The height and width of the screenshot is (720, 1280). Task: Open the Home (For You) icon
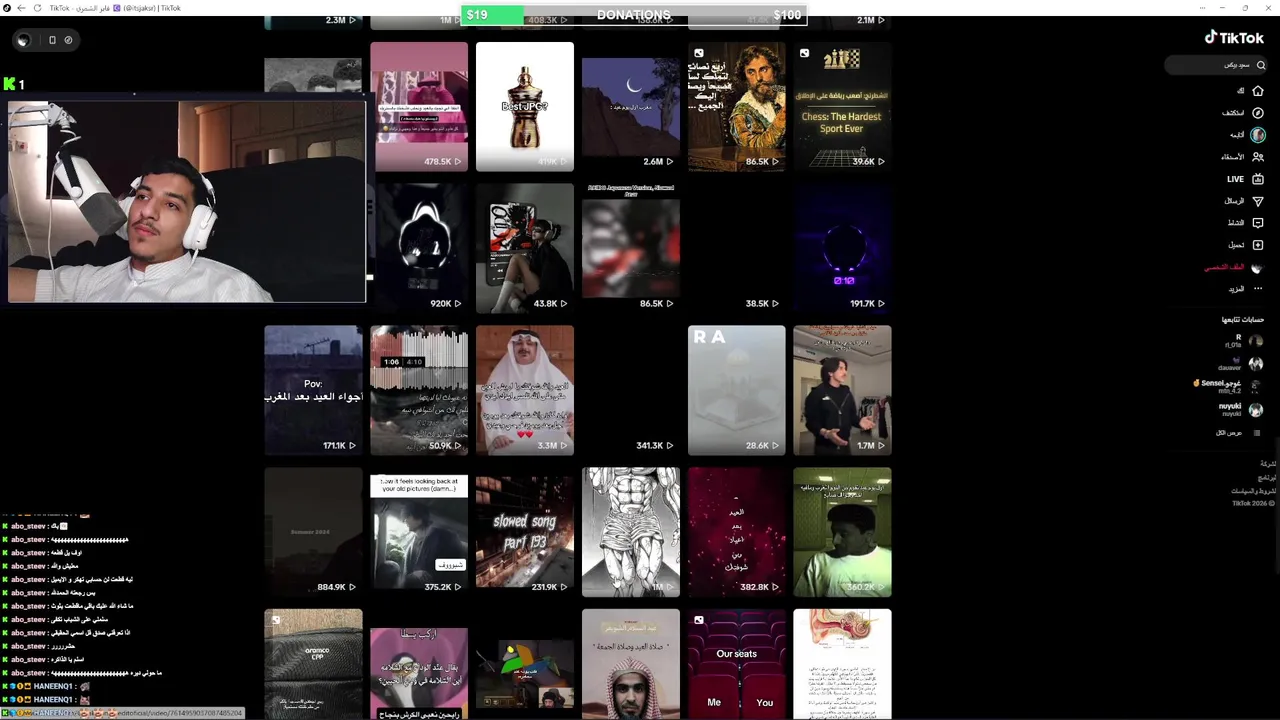1258,91
